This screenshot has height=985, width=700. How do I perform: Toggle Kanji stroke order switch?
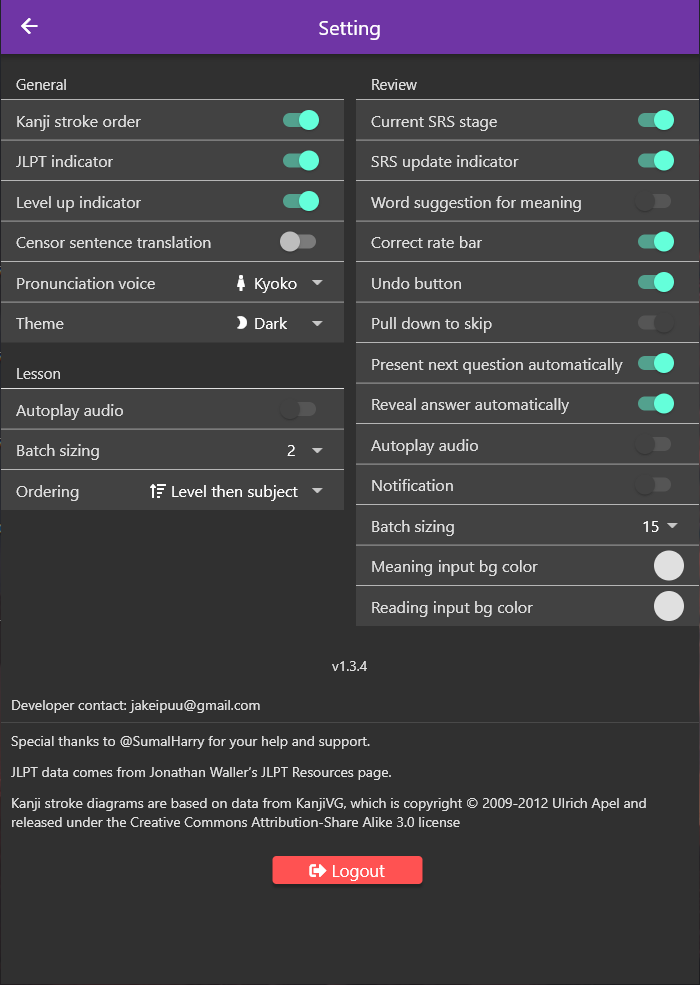(300, 121)
